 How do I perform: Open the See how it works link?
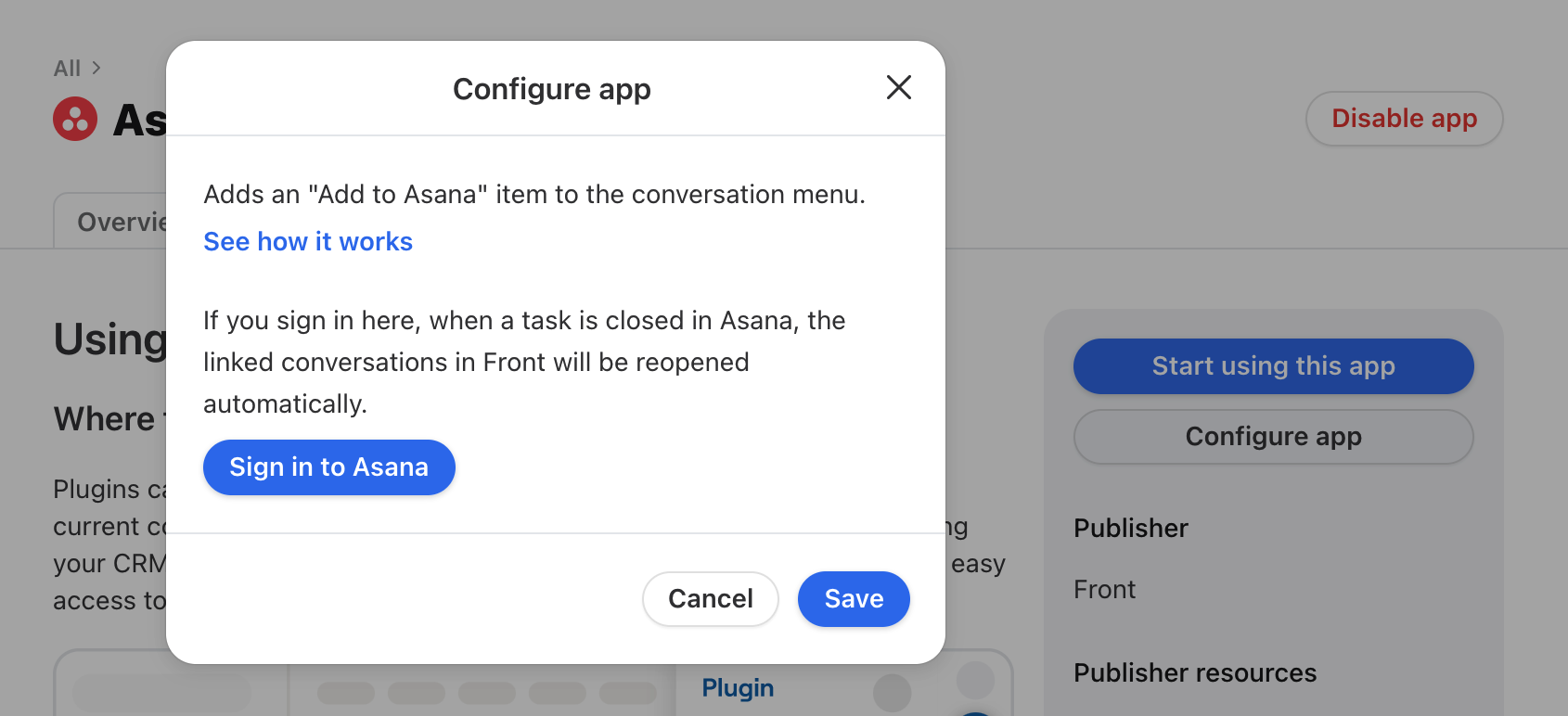(x=308, y=241)
